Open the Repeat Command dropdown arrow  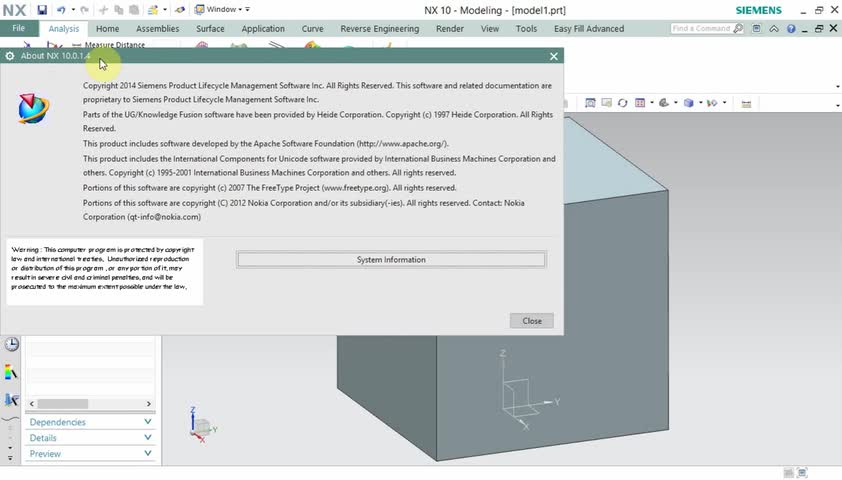click(164, 10)
